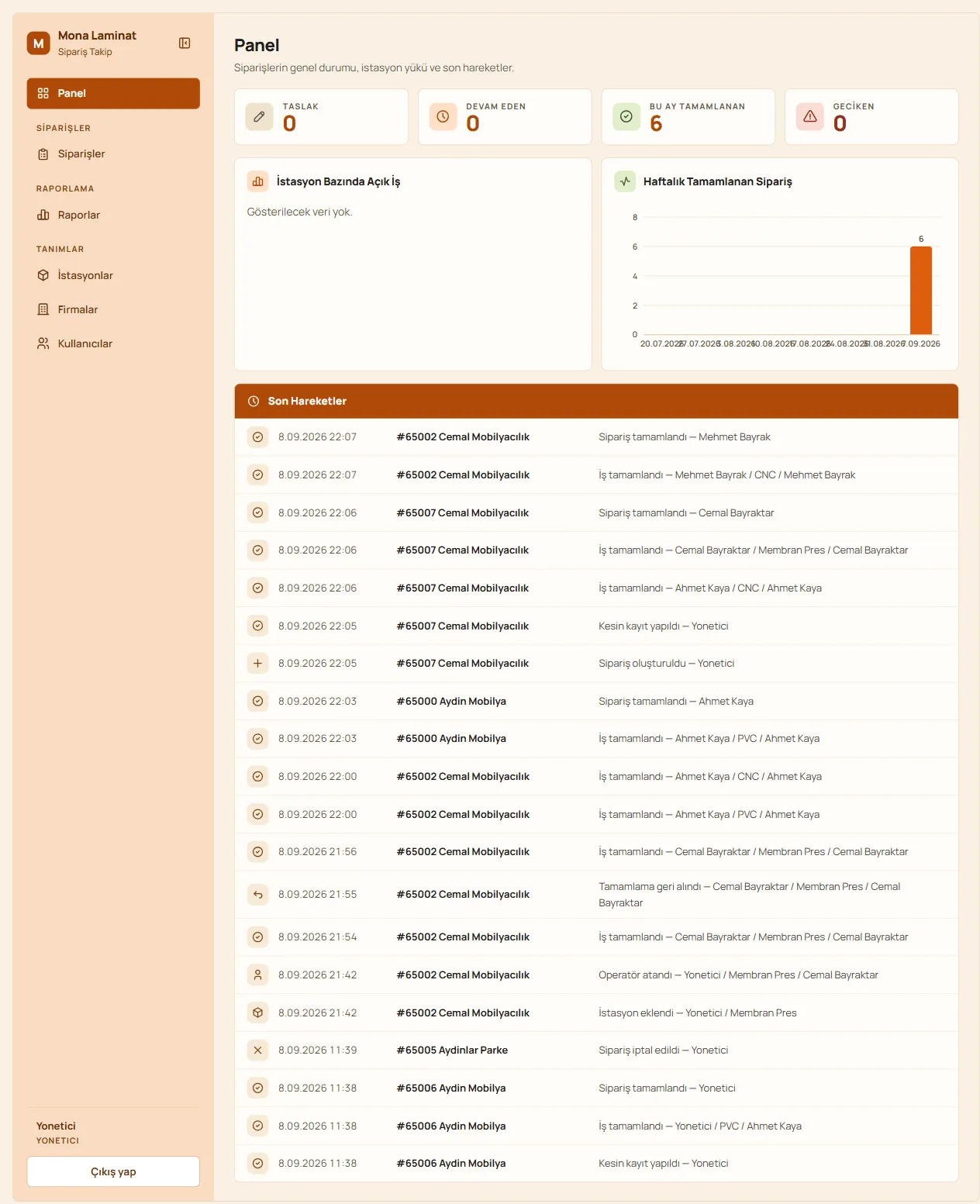Click the warning triangle icon on Geciken card

810,116
